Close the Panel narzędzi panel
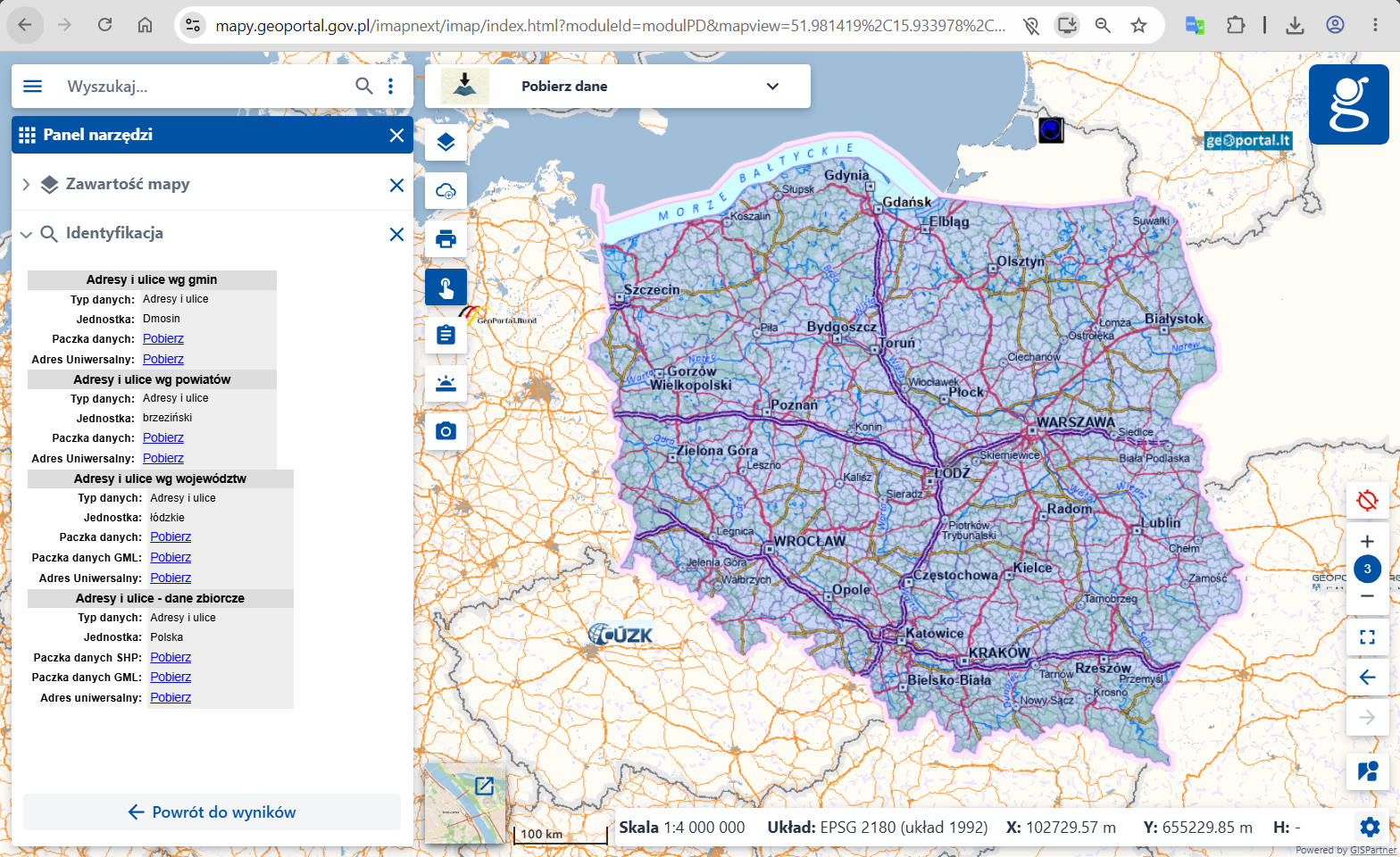The image size is (1400, 857). (397, 135)
